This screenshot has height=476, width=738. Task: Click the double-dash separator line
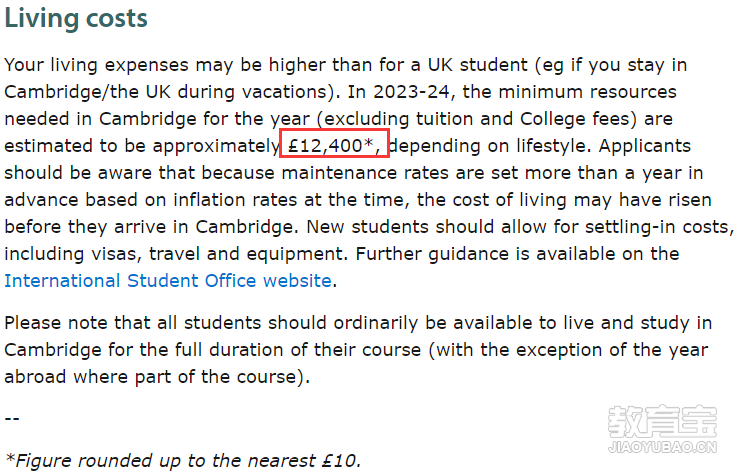[x=12, y=418]
